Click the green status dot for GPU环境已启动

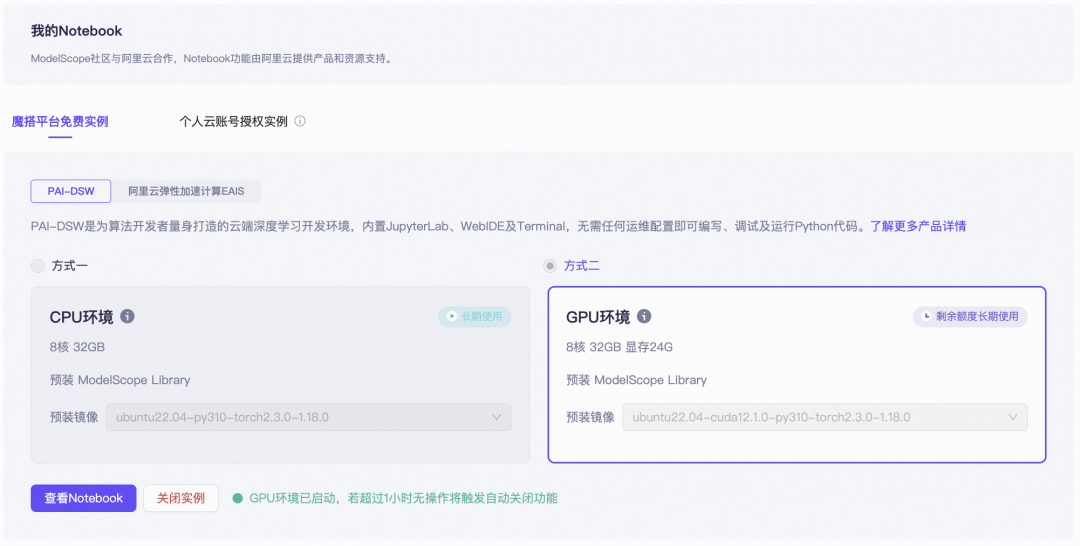point(238,498)
